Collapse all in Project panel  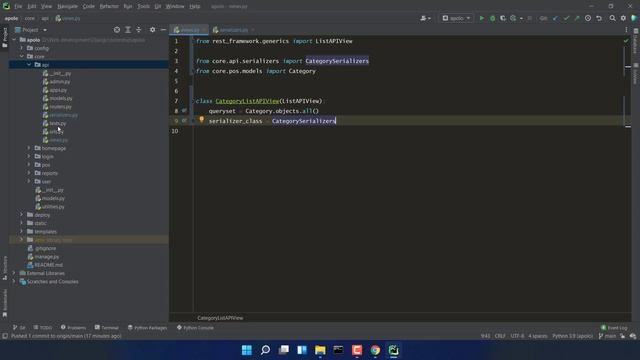click(139, 30)
